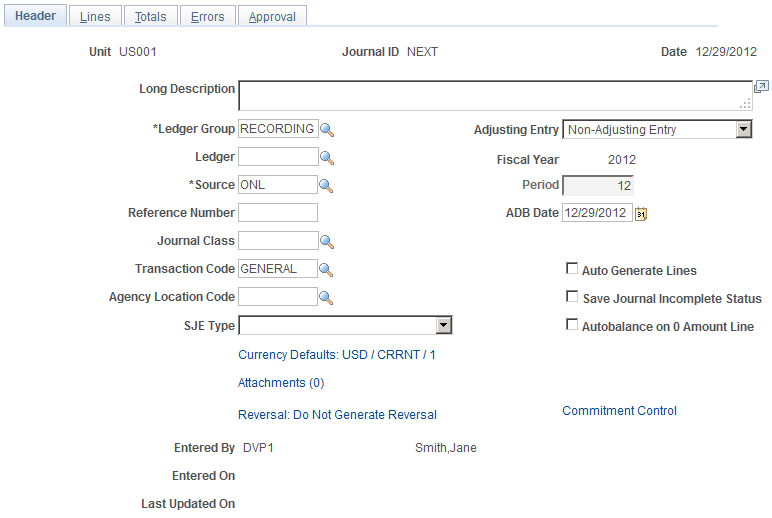Open the Source lookup magnifier

[326, 186]
